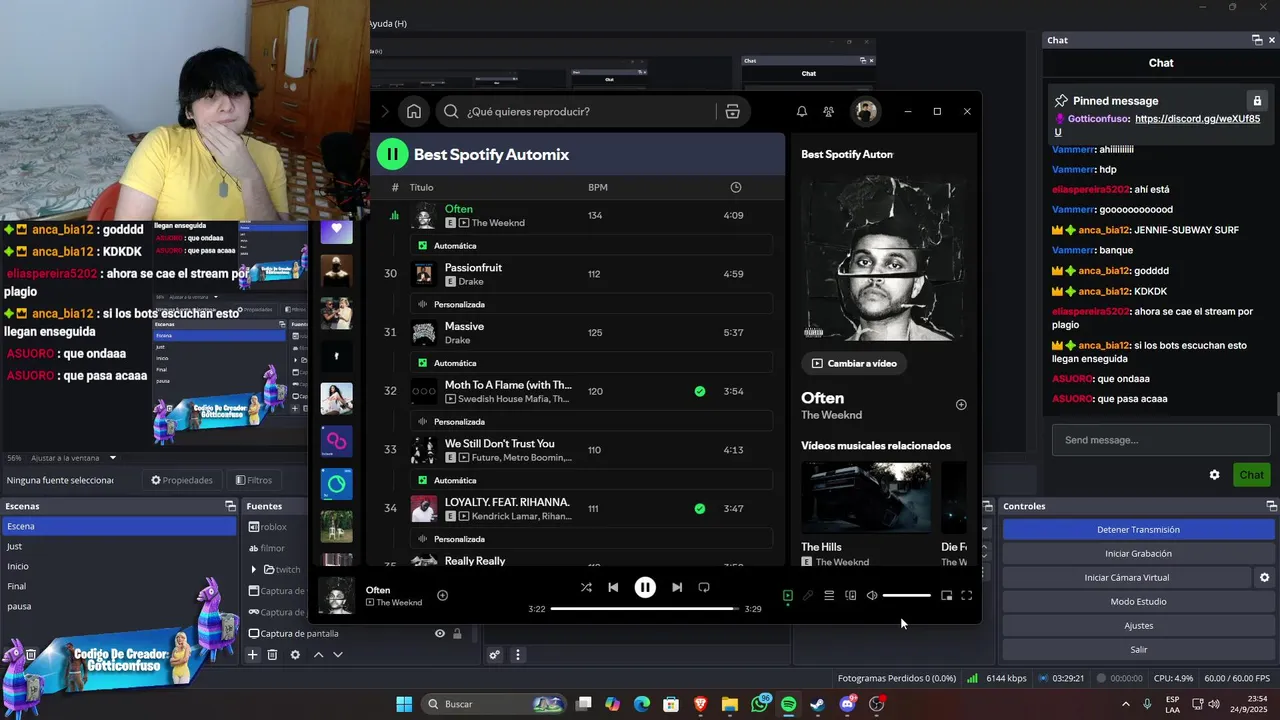This screenshot has width=1280, height=720.
Task: Select the Just scene in Escenas
Action: [x=118, y=546]
